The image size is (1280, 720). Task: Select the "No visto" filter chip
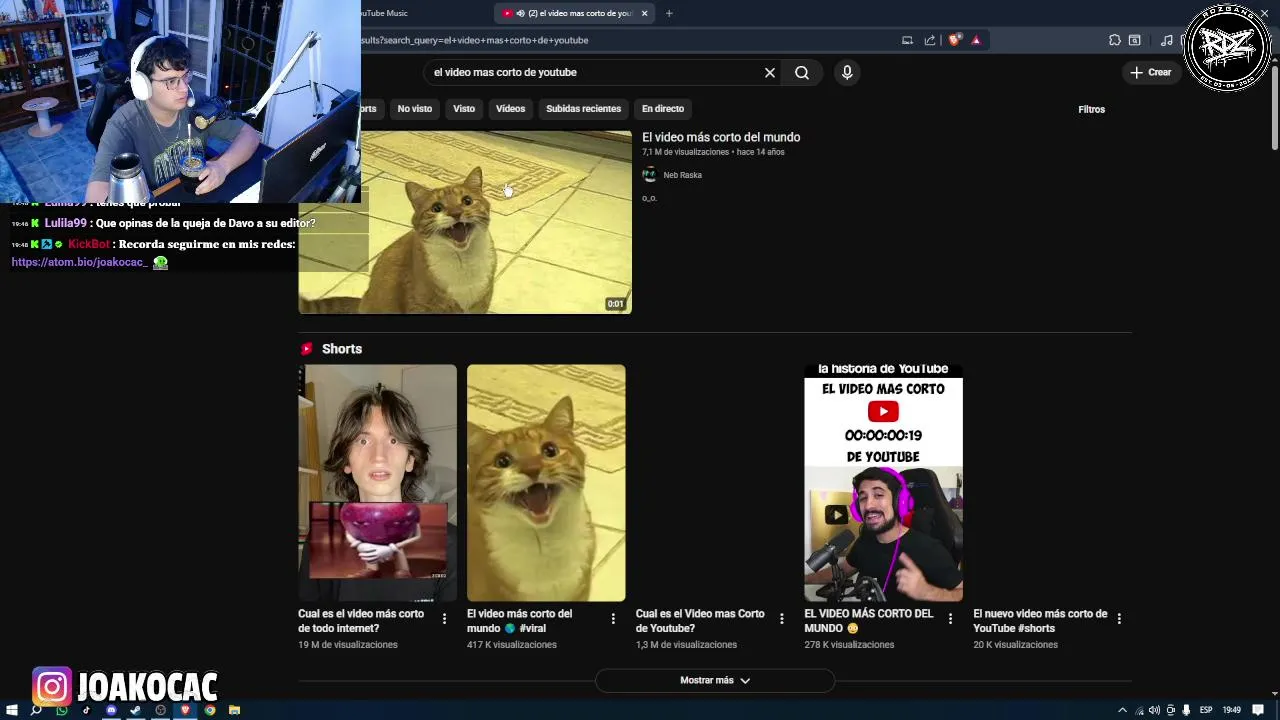tap(414, 108)
